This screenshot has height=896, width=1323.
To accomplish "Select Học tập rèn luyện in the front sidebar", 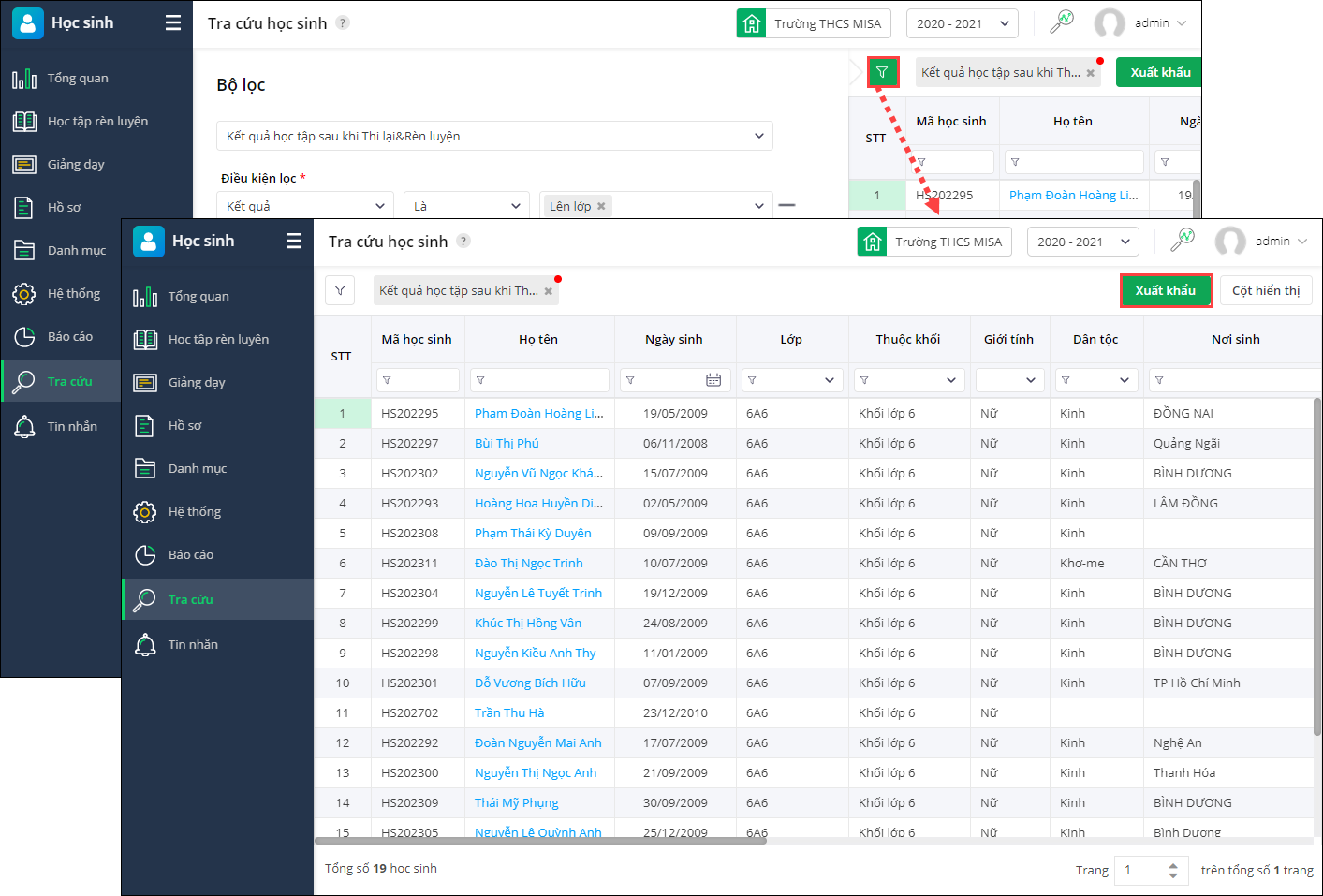I will [218, 340].
